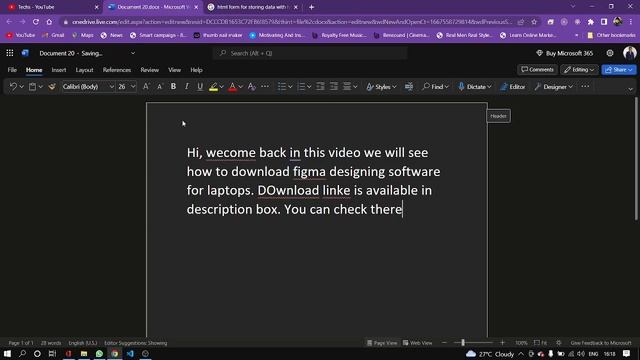640x360 pixels.
Task: Click the Paste clipboard icon
Action: pos(32,87)
